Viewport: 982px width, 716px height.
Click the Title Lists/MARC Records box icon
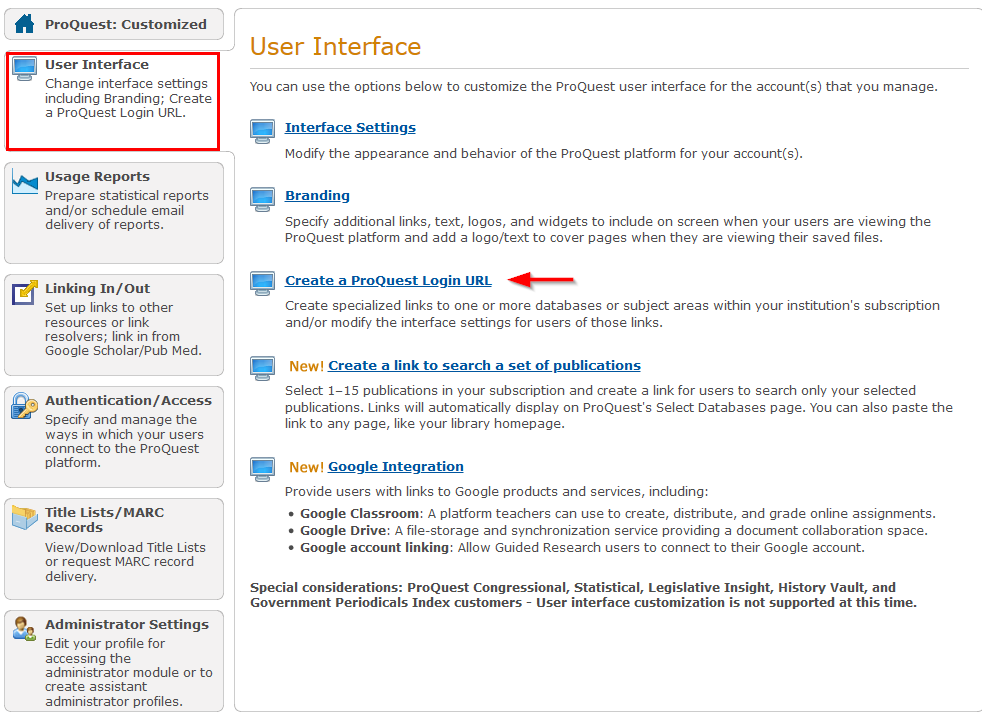pos(24,515)
